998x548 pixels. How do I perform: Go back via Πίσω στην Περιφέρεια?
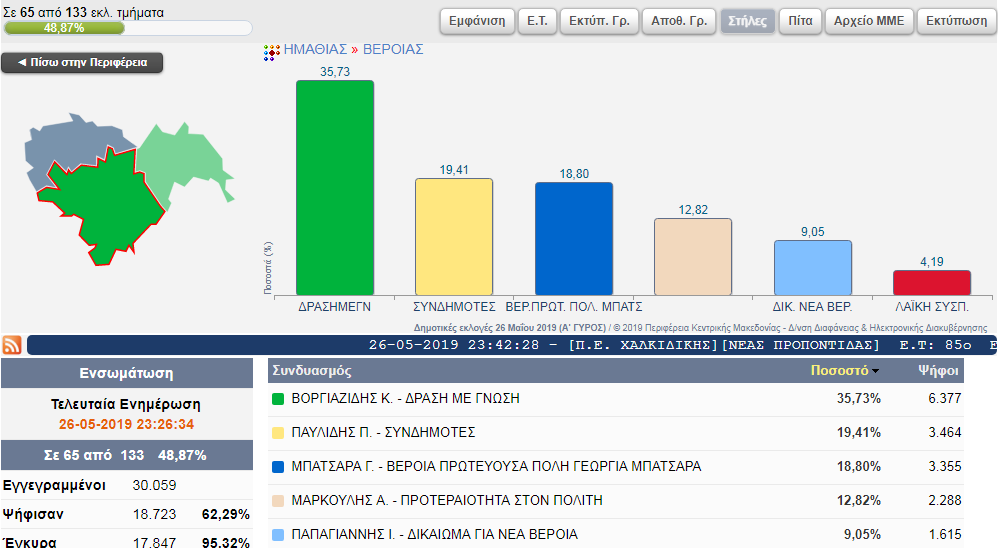(x=82, y=63)
